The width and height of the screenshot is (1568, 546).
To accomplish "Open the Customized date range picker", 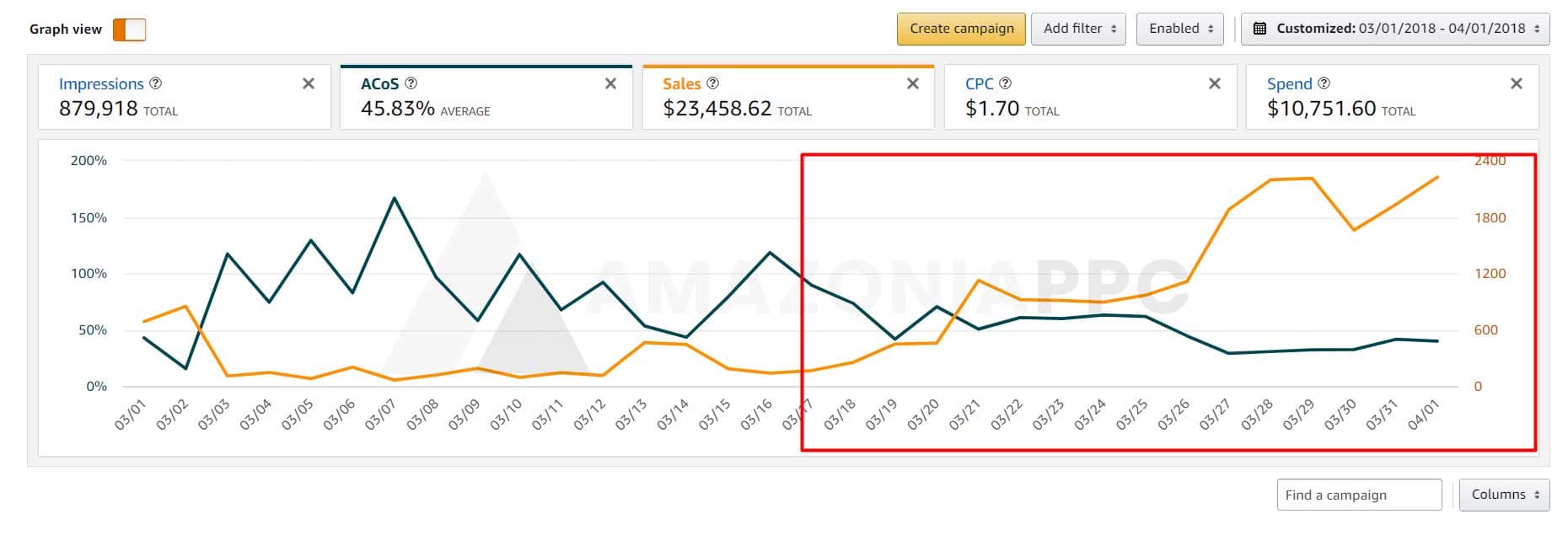I will click(x=1396, y=29).
